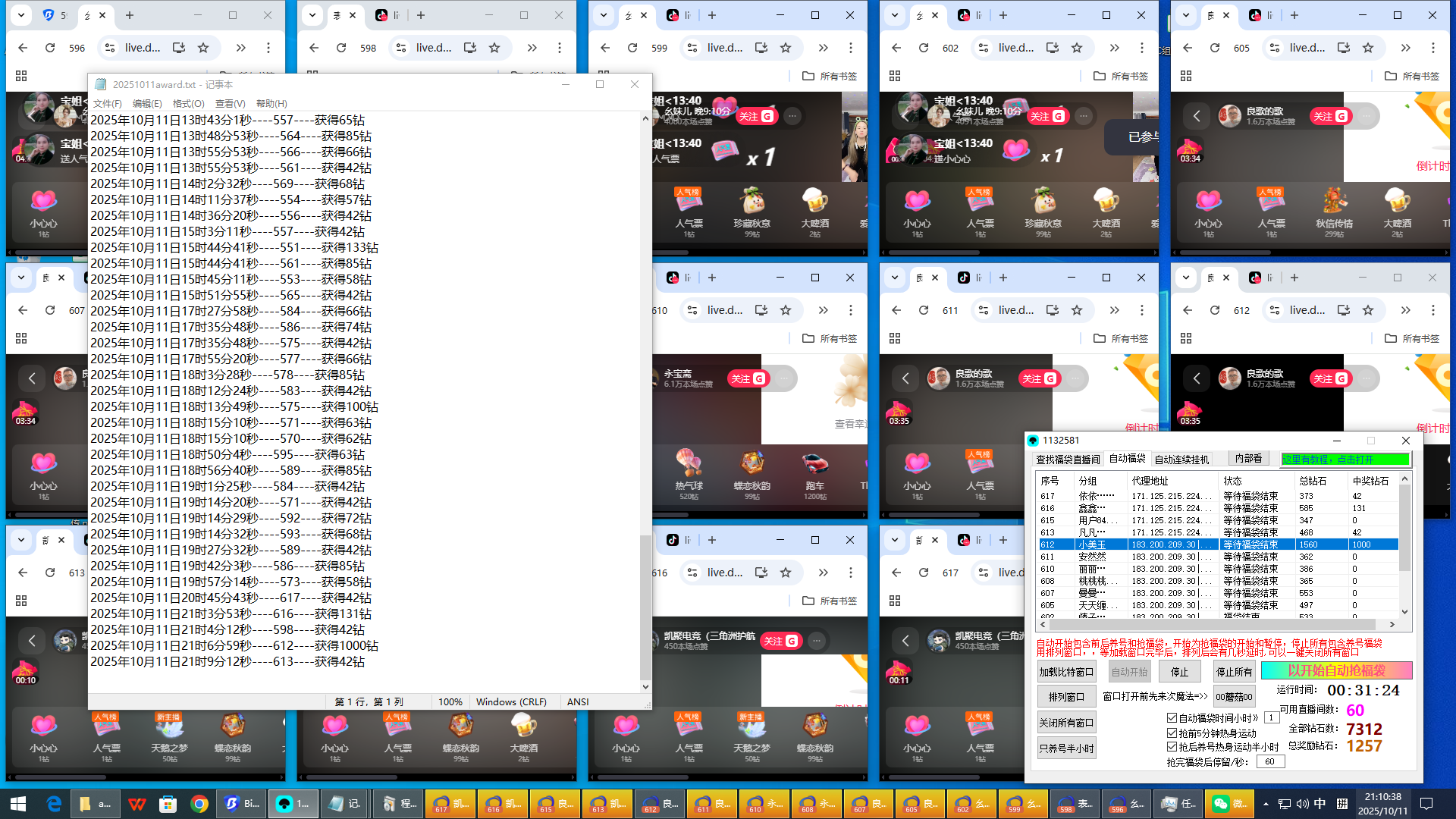Click the install-app icon in window 598 address bar
The width and height of the screenshot is (1456, 819).
click(470, 48)
